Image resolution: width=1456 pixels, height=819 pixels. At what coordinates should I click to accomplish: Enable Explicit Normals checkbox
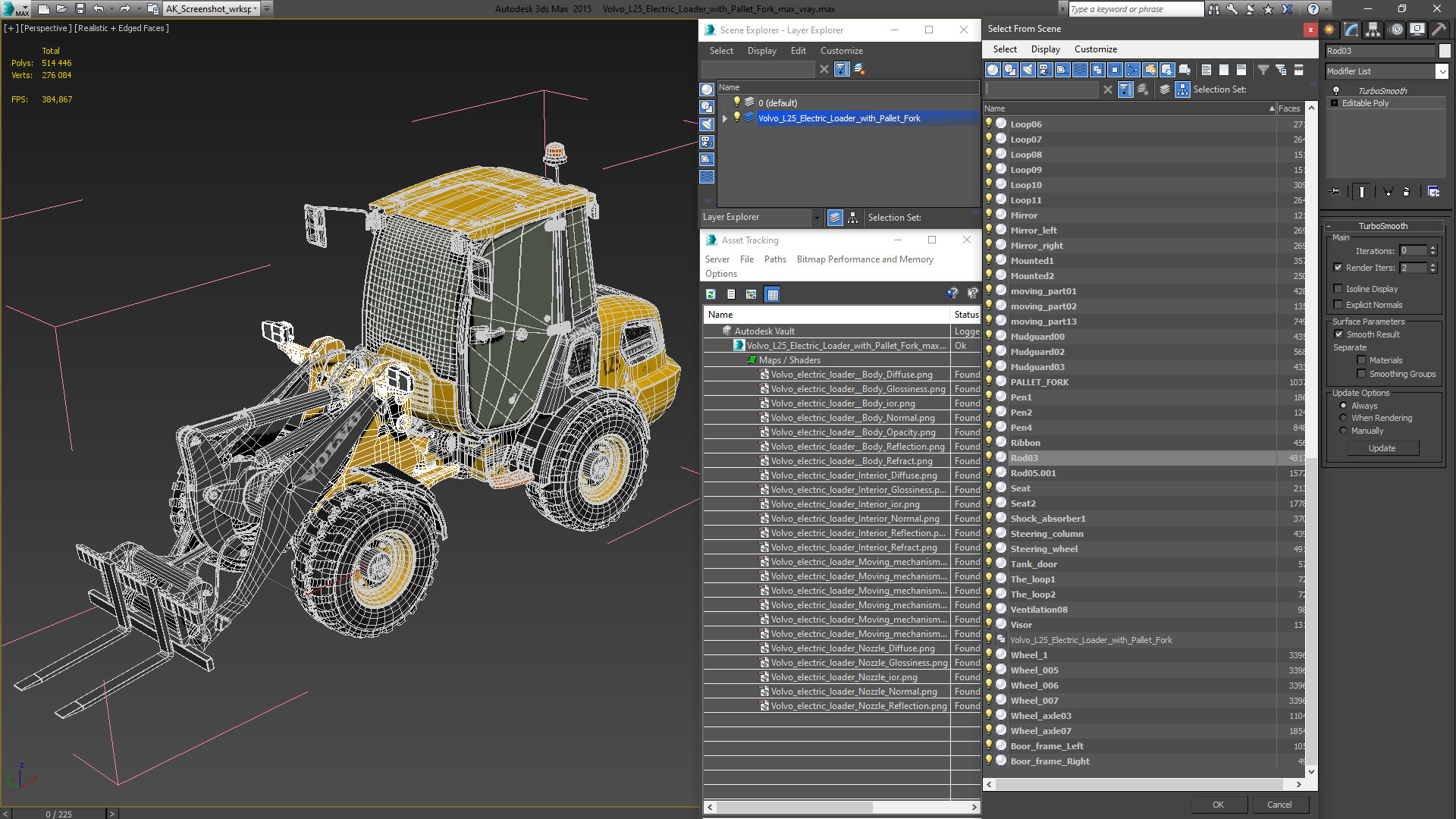pyautogui.click(x=1338, y=305)
